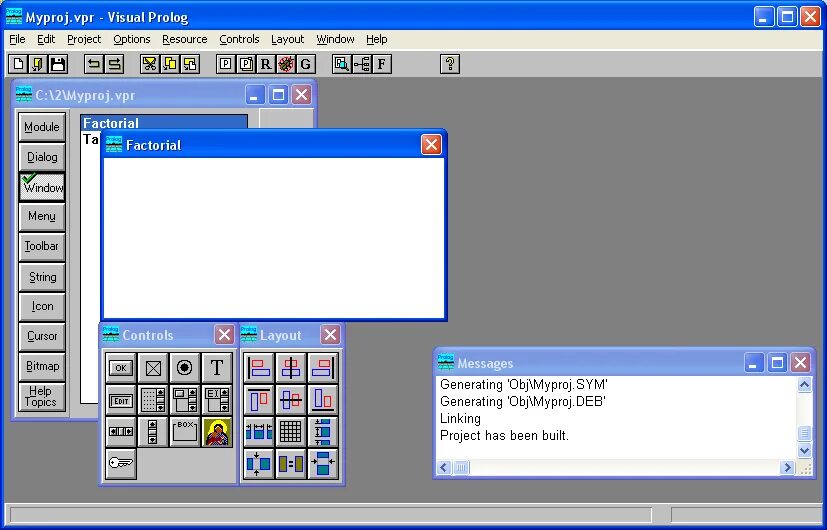Click Messages vertical scrollbar down arrow
This screenshot has width=827, height=530.
(804, 450)
